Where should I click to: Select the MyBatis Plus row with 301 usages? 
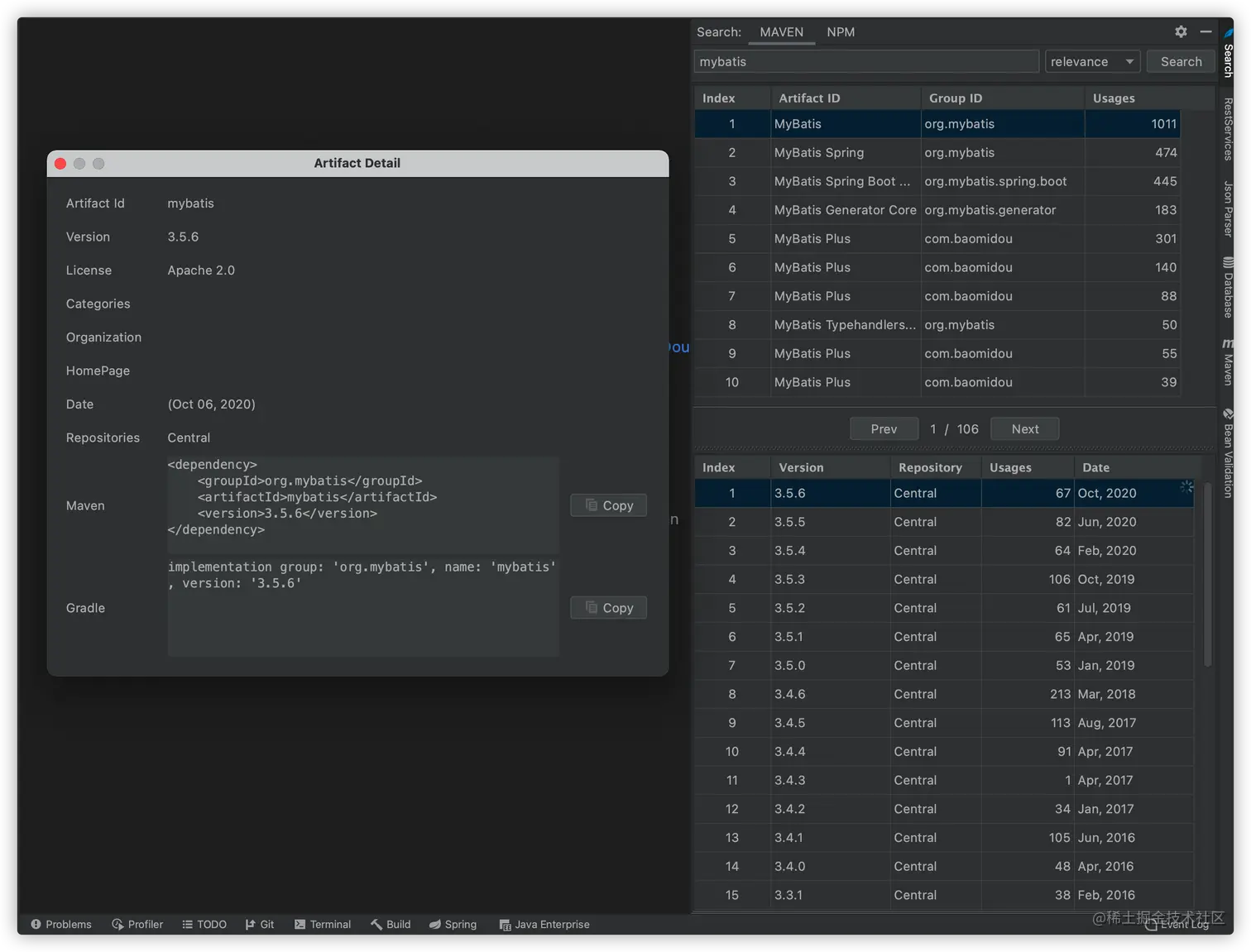(937, 238)
